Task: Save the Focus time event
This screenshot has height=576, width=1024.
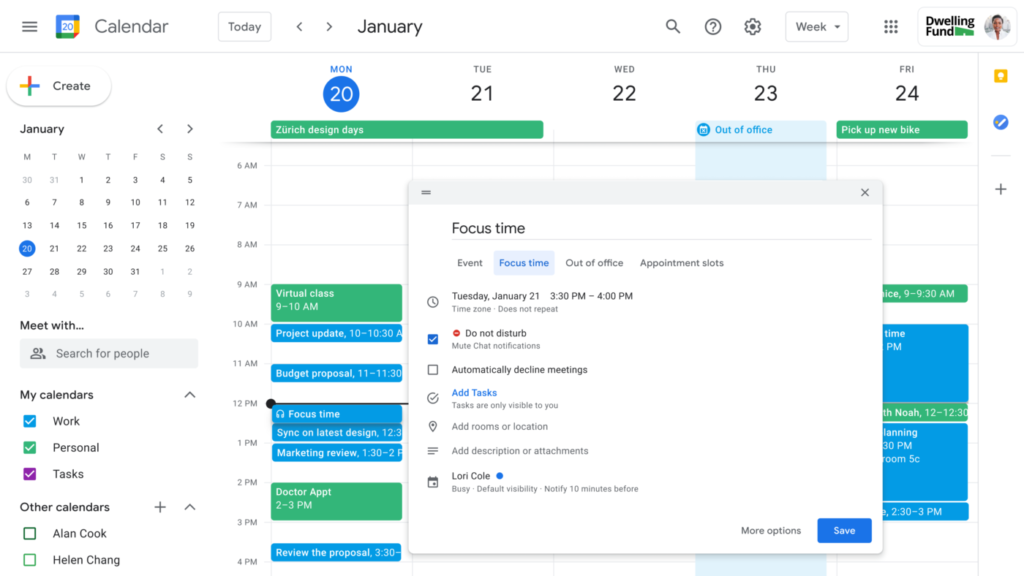Action: pyautogui.click(x=844, y=530)
